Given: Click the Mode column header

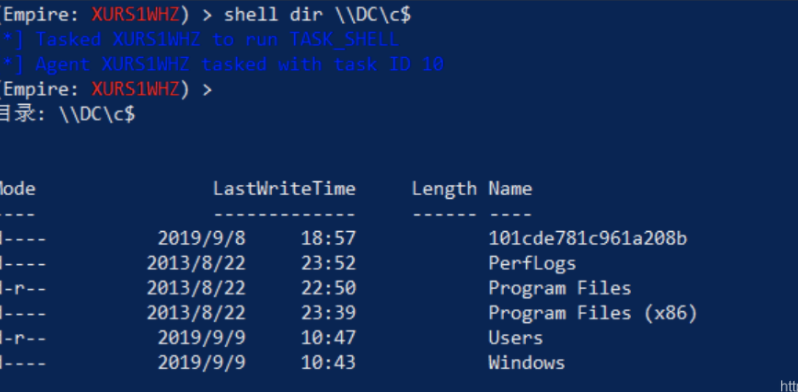Looking at the screenshot, I should point(17,189).
